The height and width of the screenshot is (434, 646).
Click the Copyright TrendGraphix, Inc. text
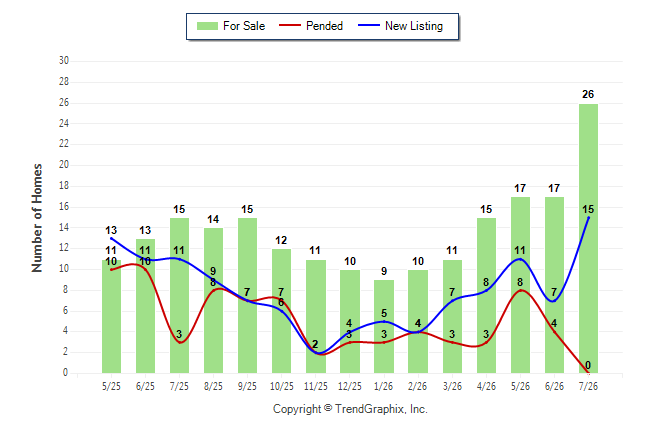[x=350, y=409]
